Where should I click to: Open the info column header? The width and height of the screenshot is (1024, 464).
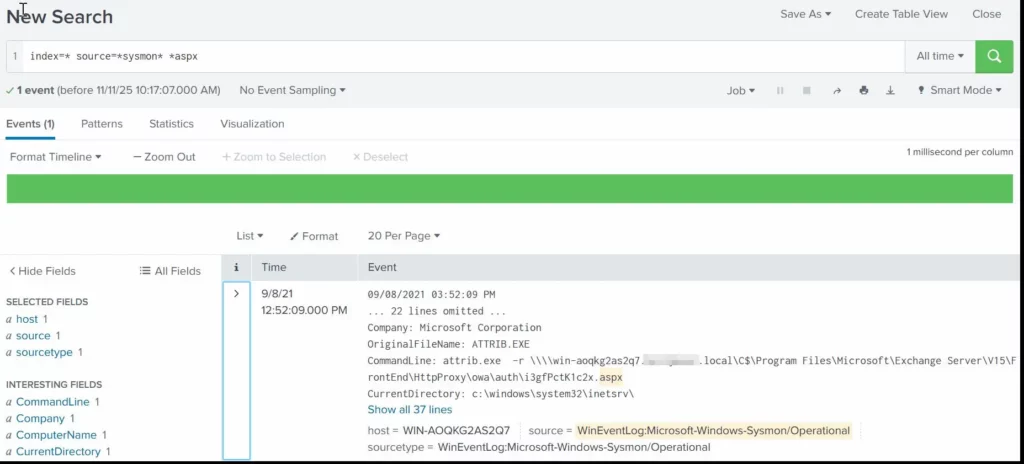tap(236, 267)
